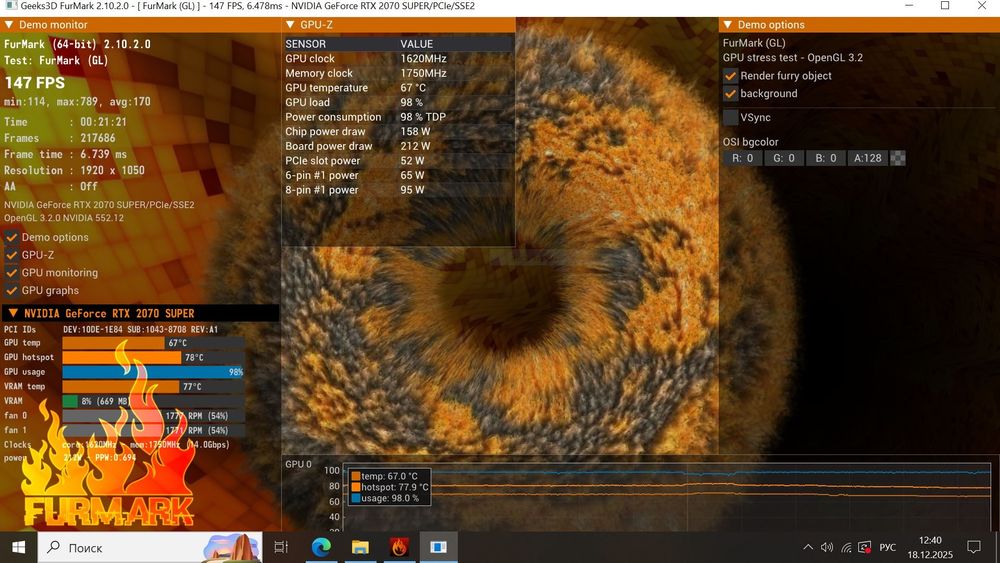Click the Chip power draw row

398,131
